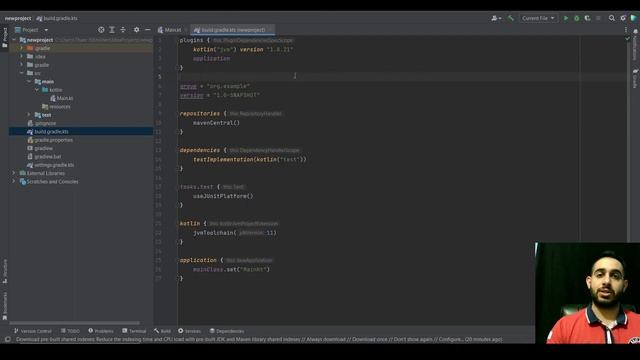Select gradlew.bat file
This screenshot has height=360, width=640.
[44, 157]
